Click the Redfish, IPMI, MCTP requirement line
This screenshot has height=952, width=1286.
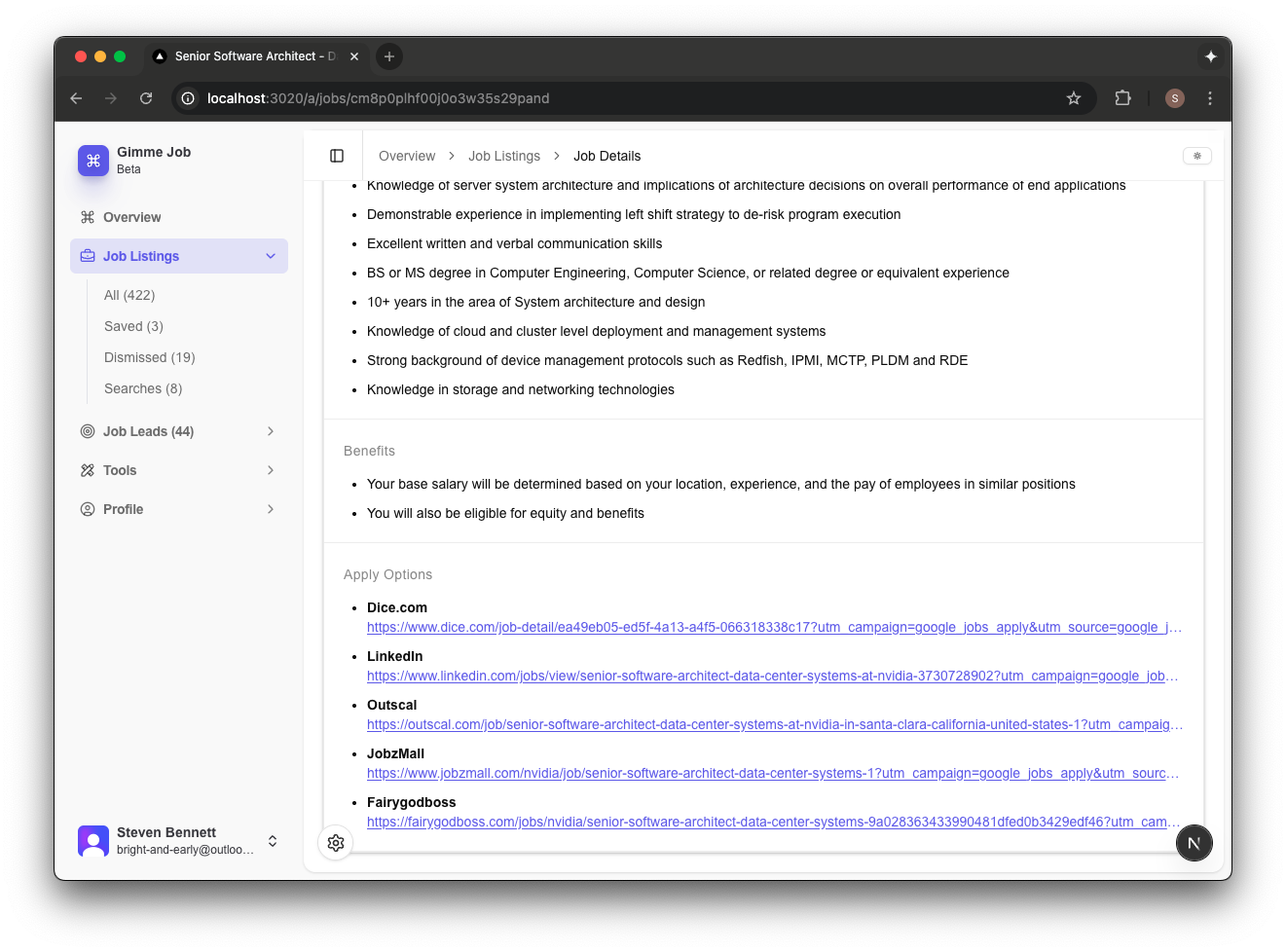click(667, 360)
